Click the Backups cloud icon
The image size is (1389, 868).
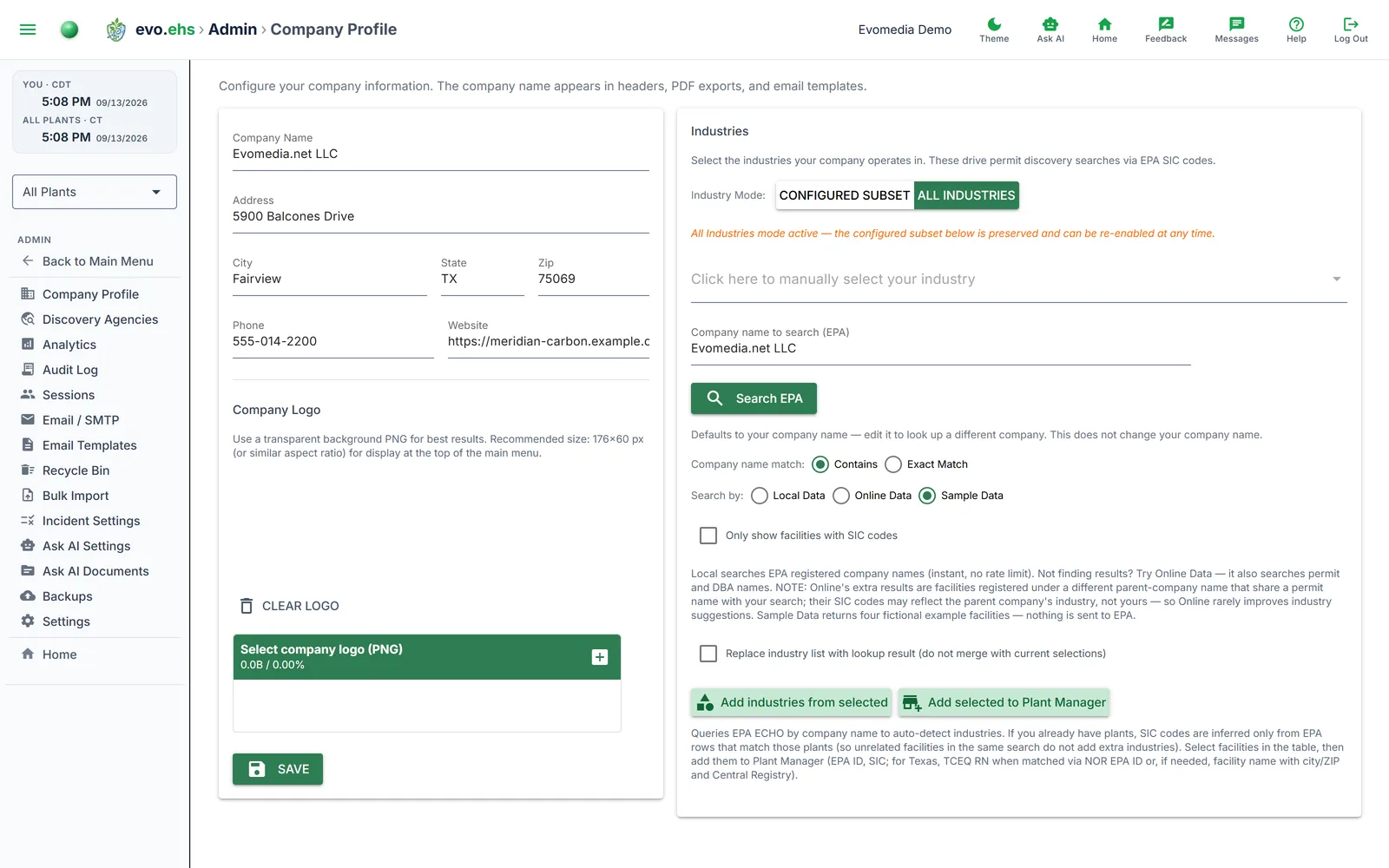tap(28, 596)
